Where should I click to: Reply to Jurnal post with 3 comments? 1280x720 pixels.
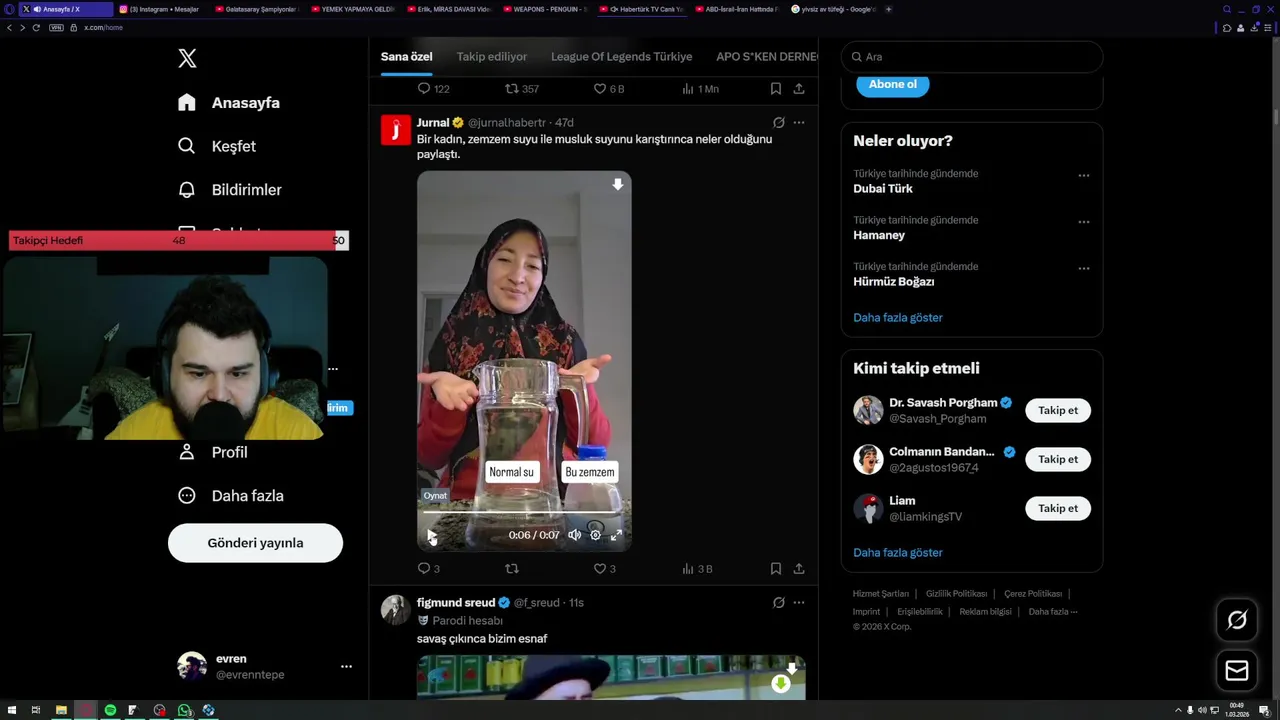(x=428, y=568)
